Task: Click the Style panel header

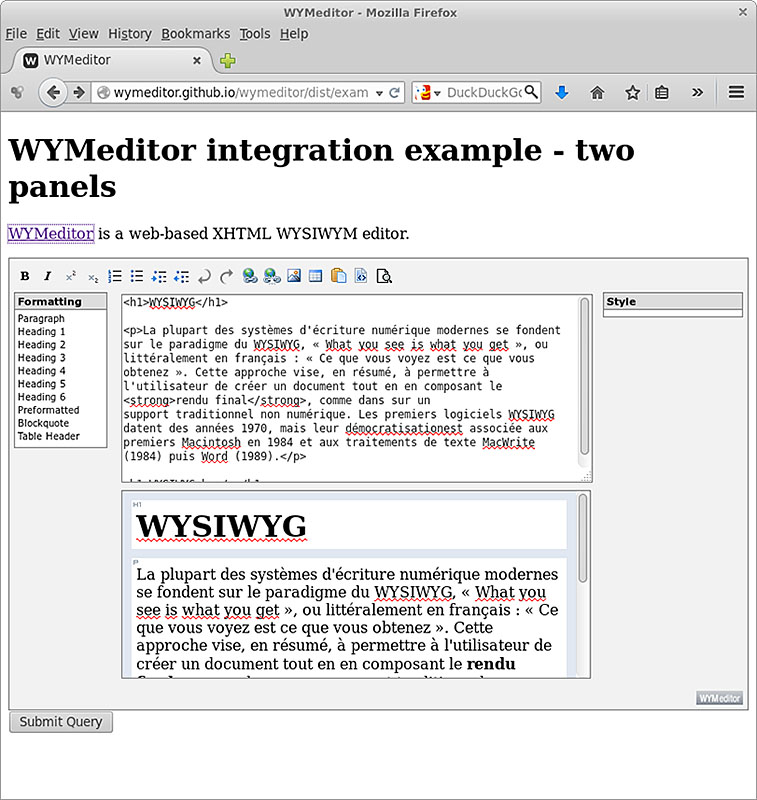Action: click(672, 302)
